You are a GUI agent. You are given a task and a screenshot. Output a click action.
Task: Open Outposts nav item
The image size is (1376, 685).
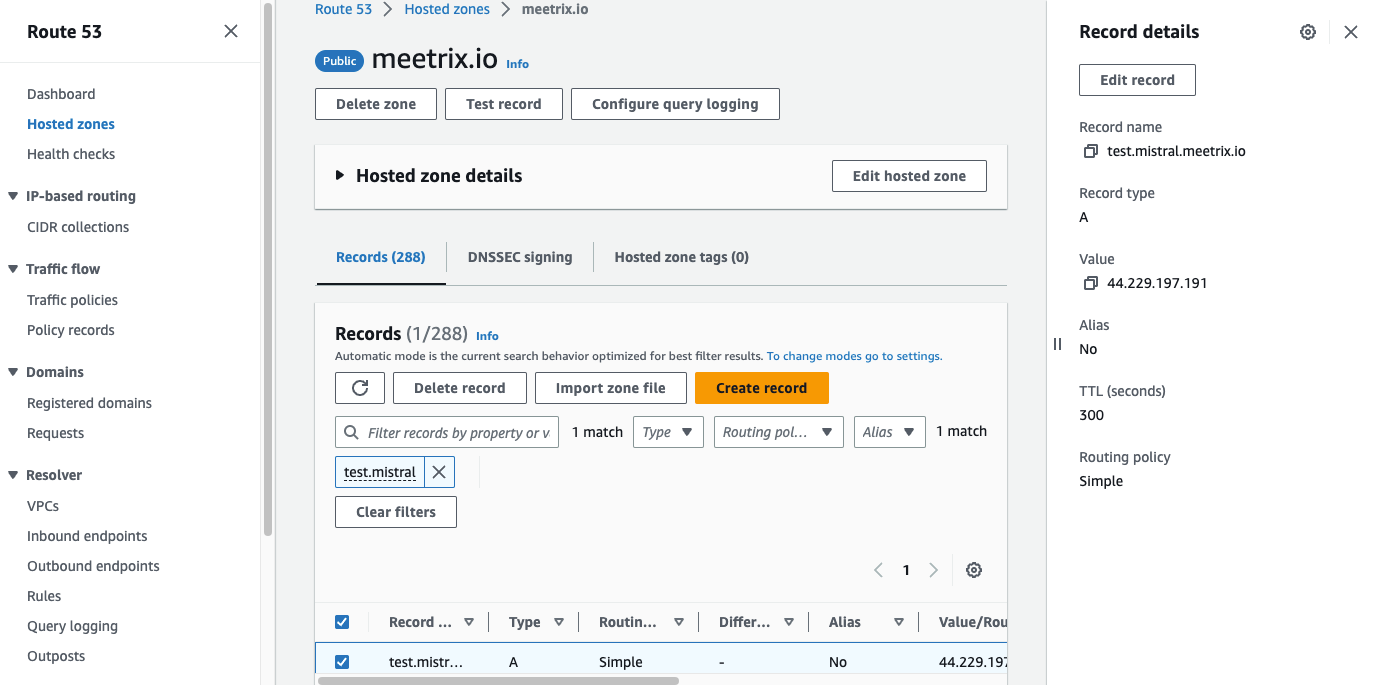pos(56,656)
